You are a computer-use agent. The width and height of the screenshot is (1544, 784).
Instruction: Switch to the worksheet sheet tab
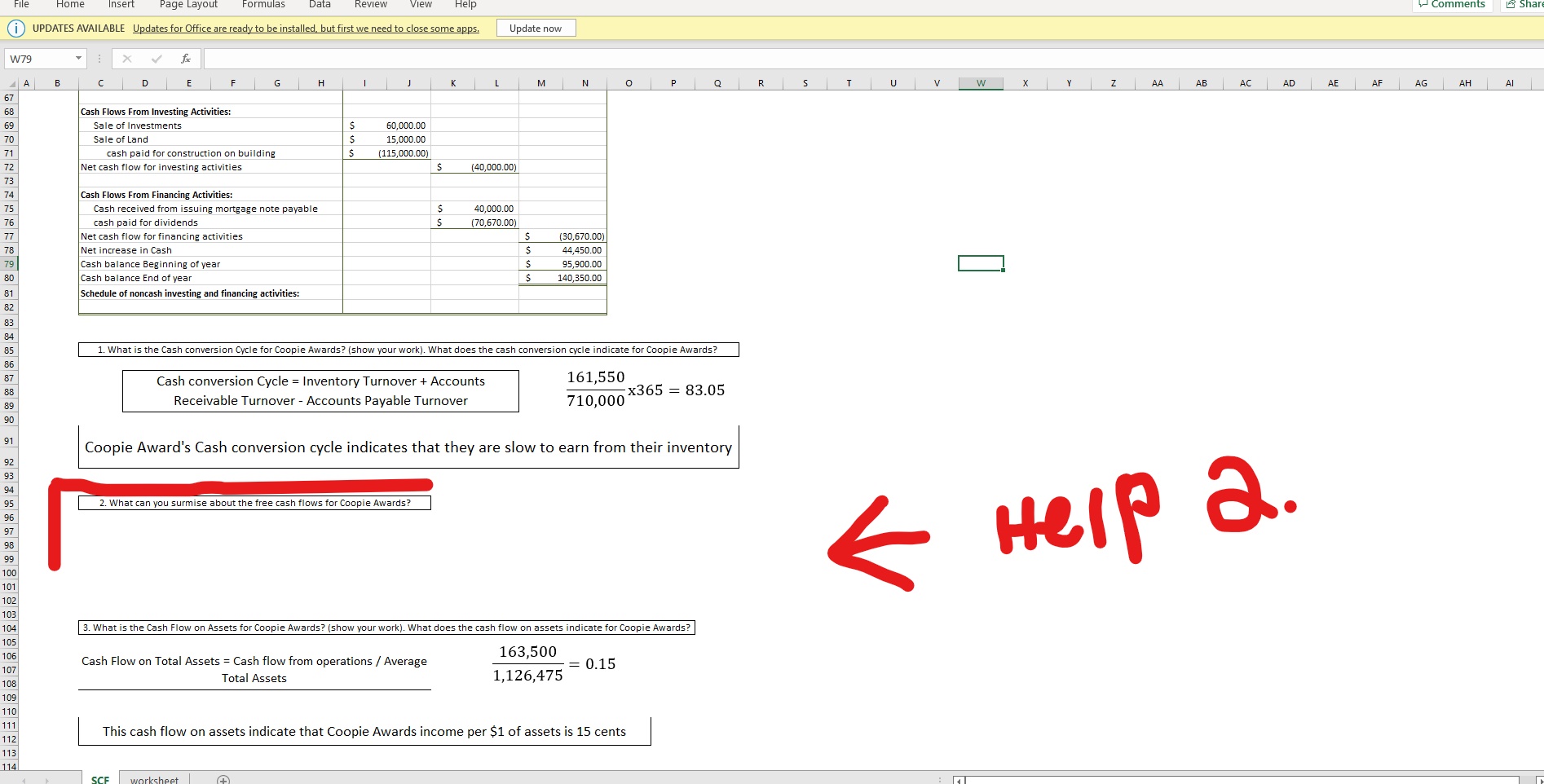point(154,779)
